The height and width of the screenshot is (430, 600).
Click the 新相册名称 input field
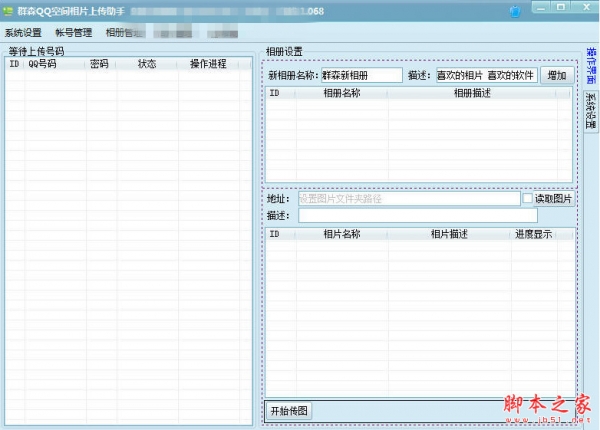[x=362, y=75]
